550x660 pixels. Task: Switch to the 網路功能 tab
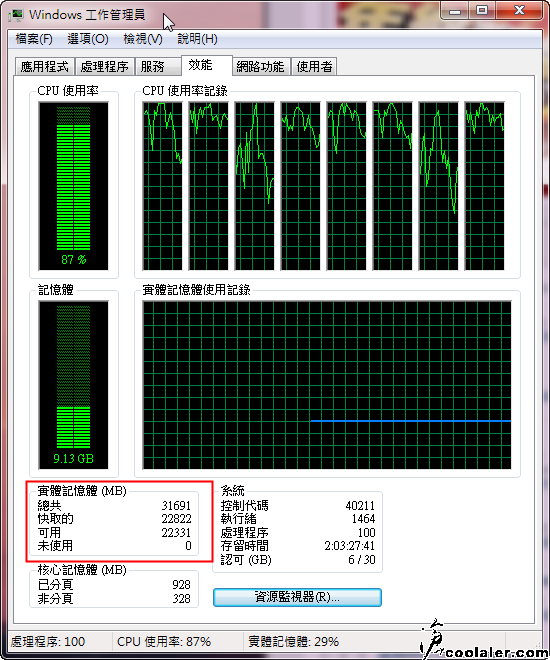pyautogui.click(x=260, y=67)
